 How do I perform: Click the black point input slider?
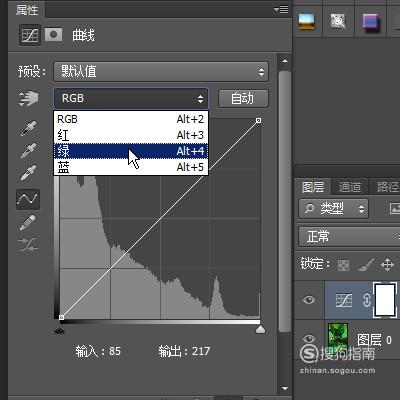pyautogui.click(x=59, y=330)
